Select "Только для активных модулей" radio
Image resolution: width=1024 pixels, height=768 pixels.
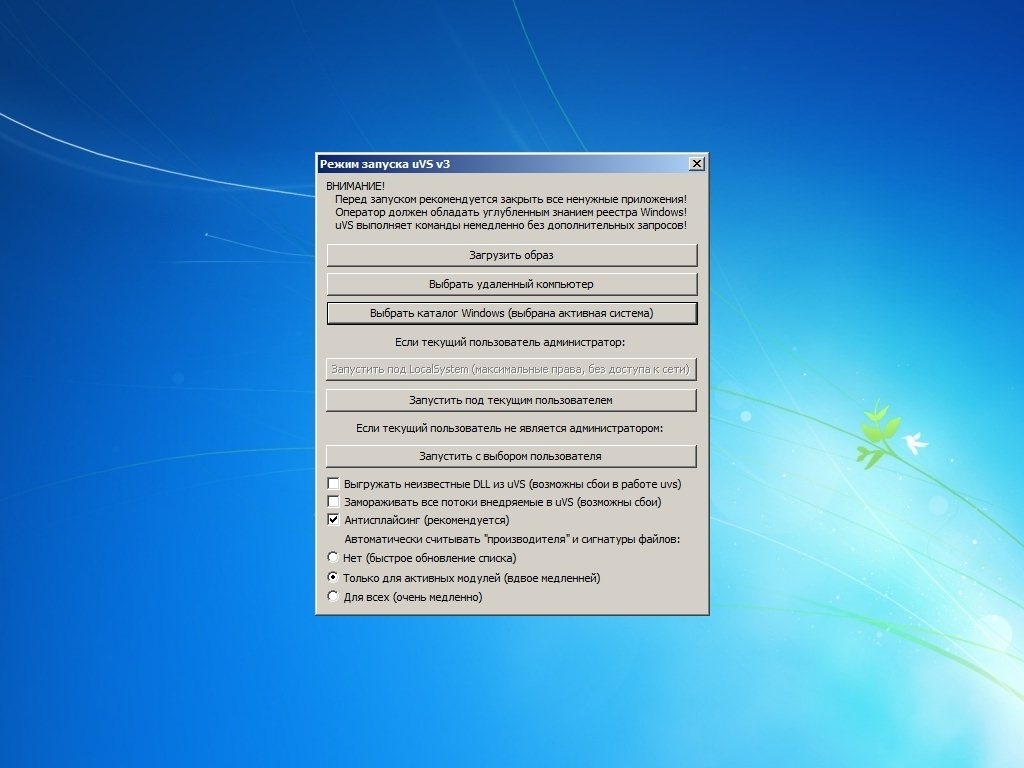coord(333,577)
